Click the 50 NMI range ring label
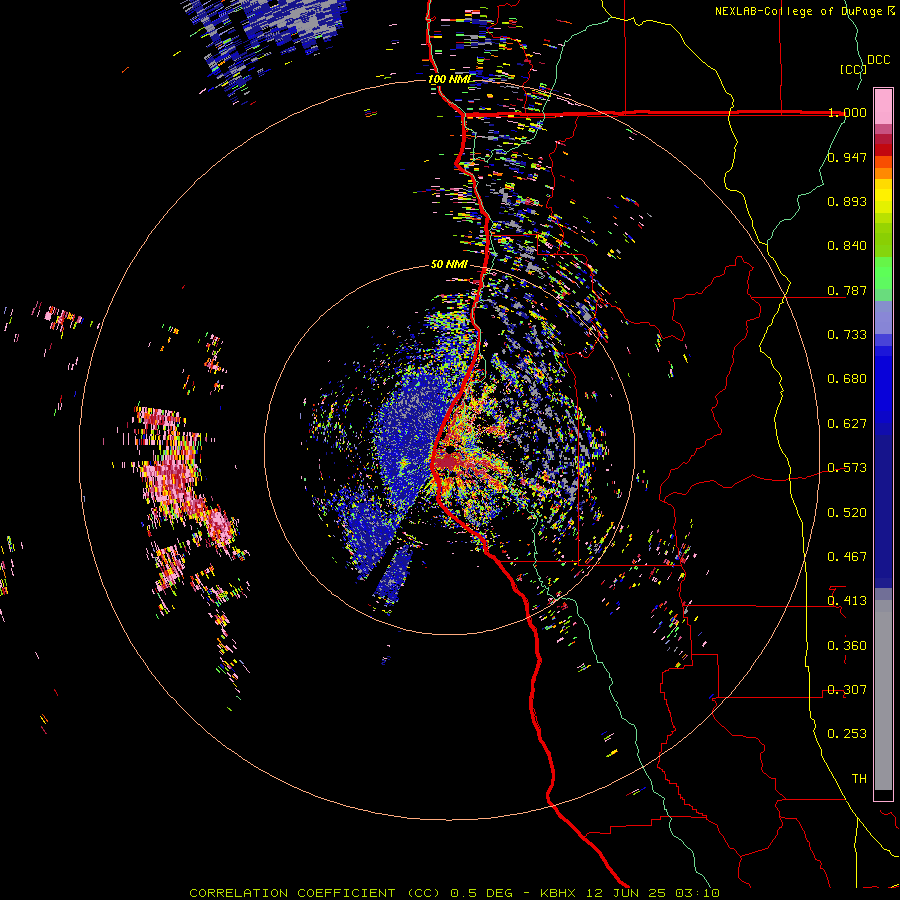 (x=449, y=265)
